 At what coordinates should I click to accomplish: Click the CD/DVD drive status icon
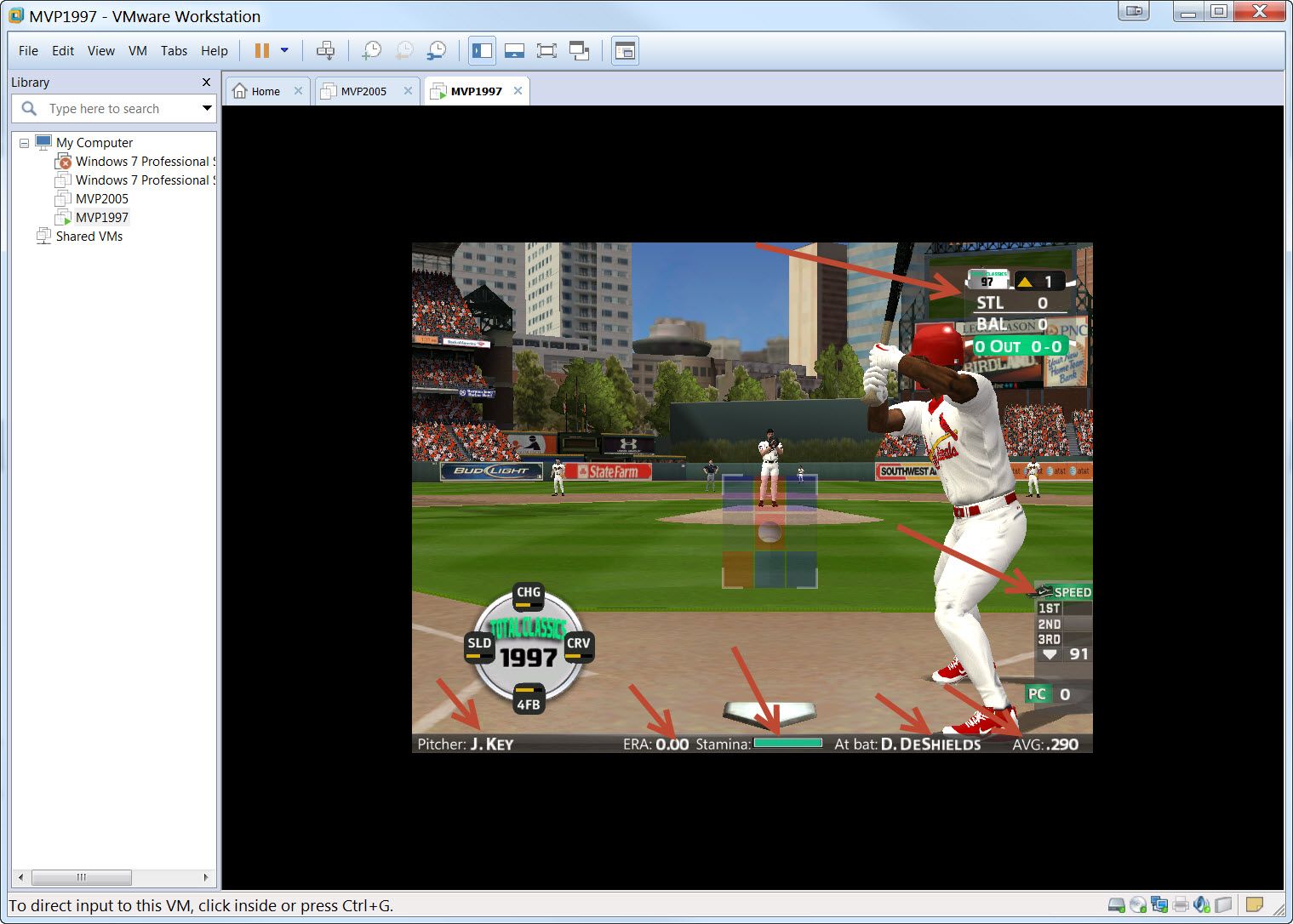(x=1137, y=904)
